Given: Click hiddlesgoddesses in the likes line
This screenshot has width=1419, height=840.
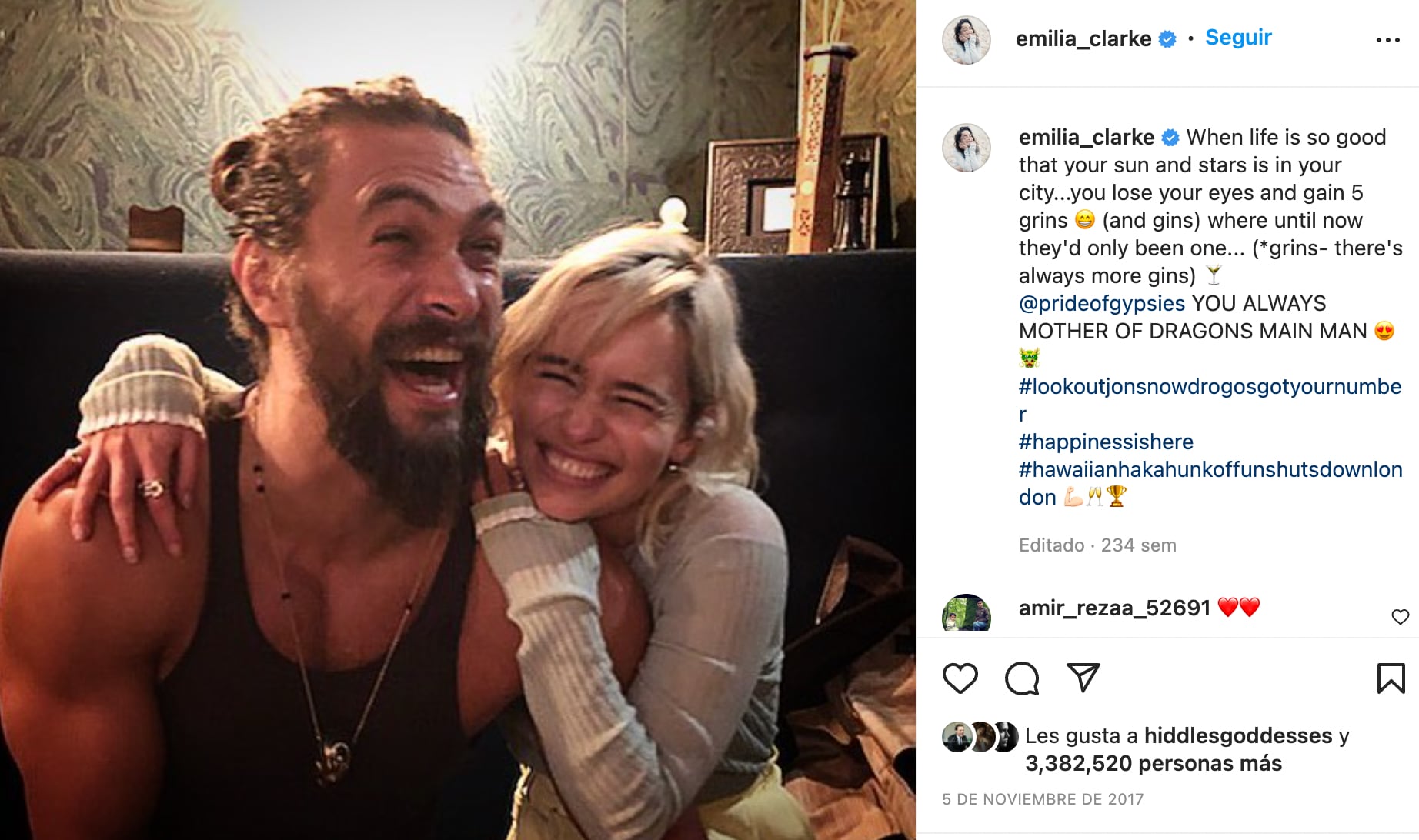Looking at the screenshot, I should [1237, 735].
